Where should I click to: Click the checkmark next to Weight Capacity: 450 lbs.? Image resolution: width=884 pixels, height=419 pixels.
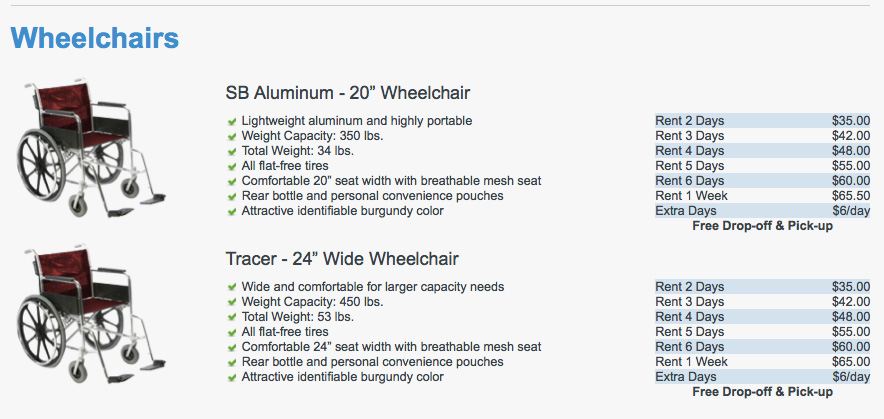click(232, 302)
